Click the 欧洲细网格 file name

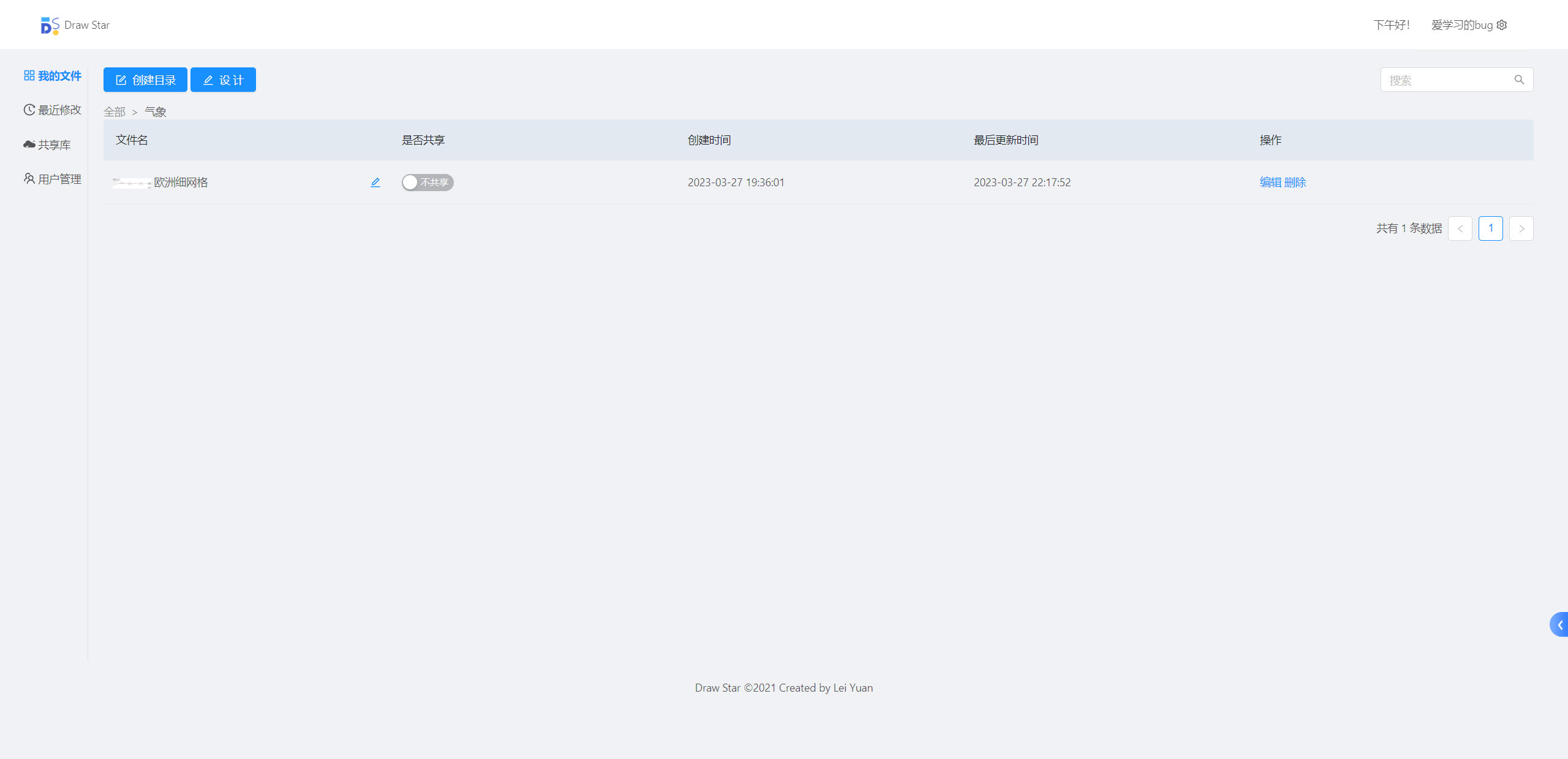(x=181, y=182)
